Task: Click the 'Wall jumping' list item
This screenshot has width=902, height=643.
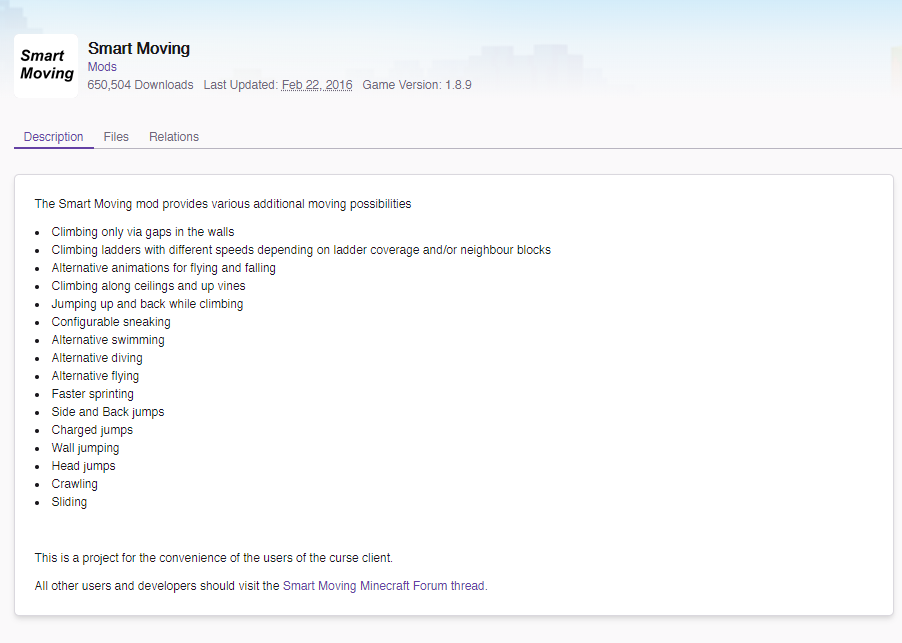Action: 85,447
